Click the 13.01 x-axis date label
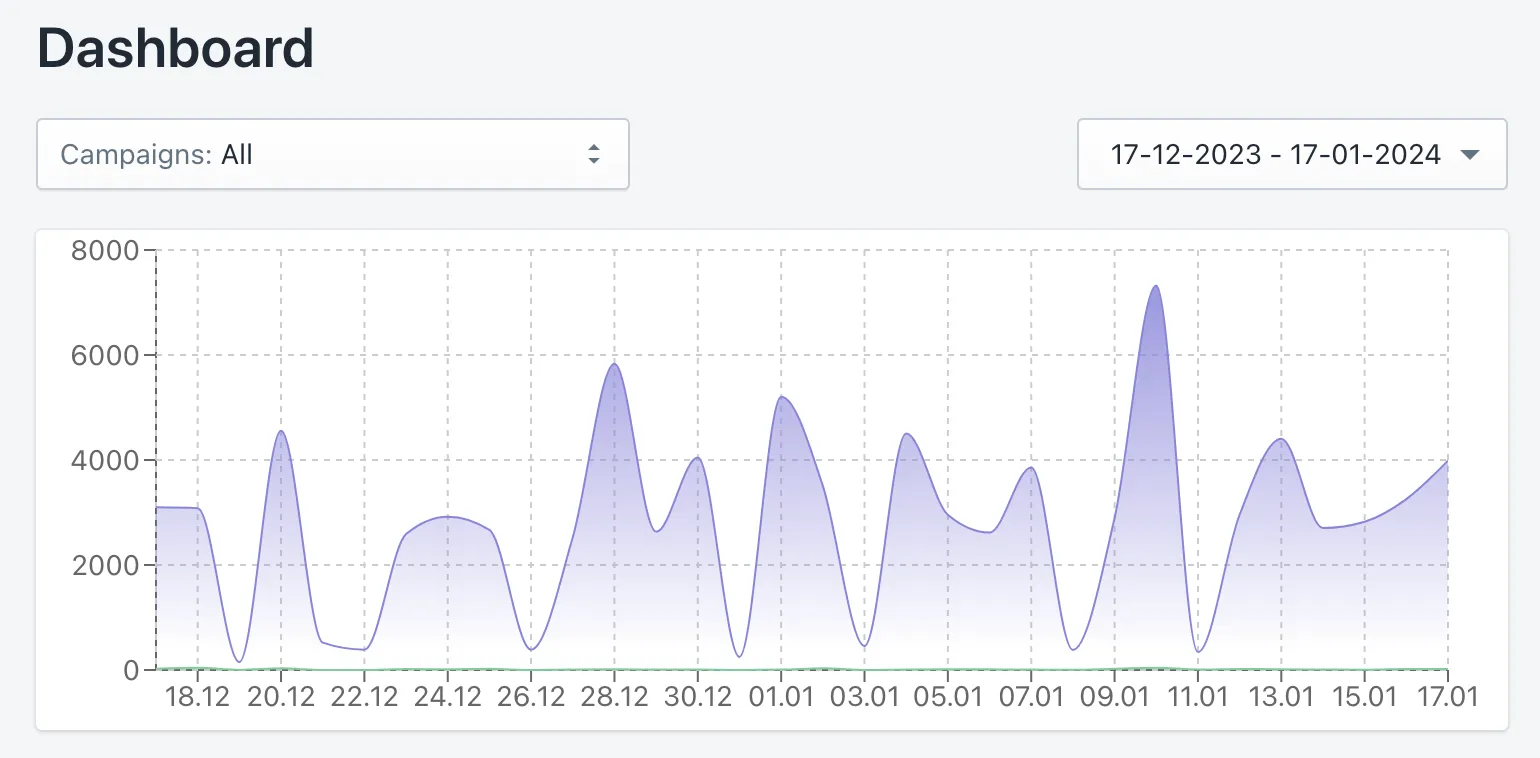The width and height of the screenshot is (1540, 758). pyautogui.click(x=1281, y=695)
